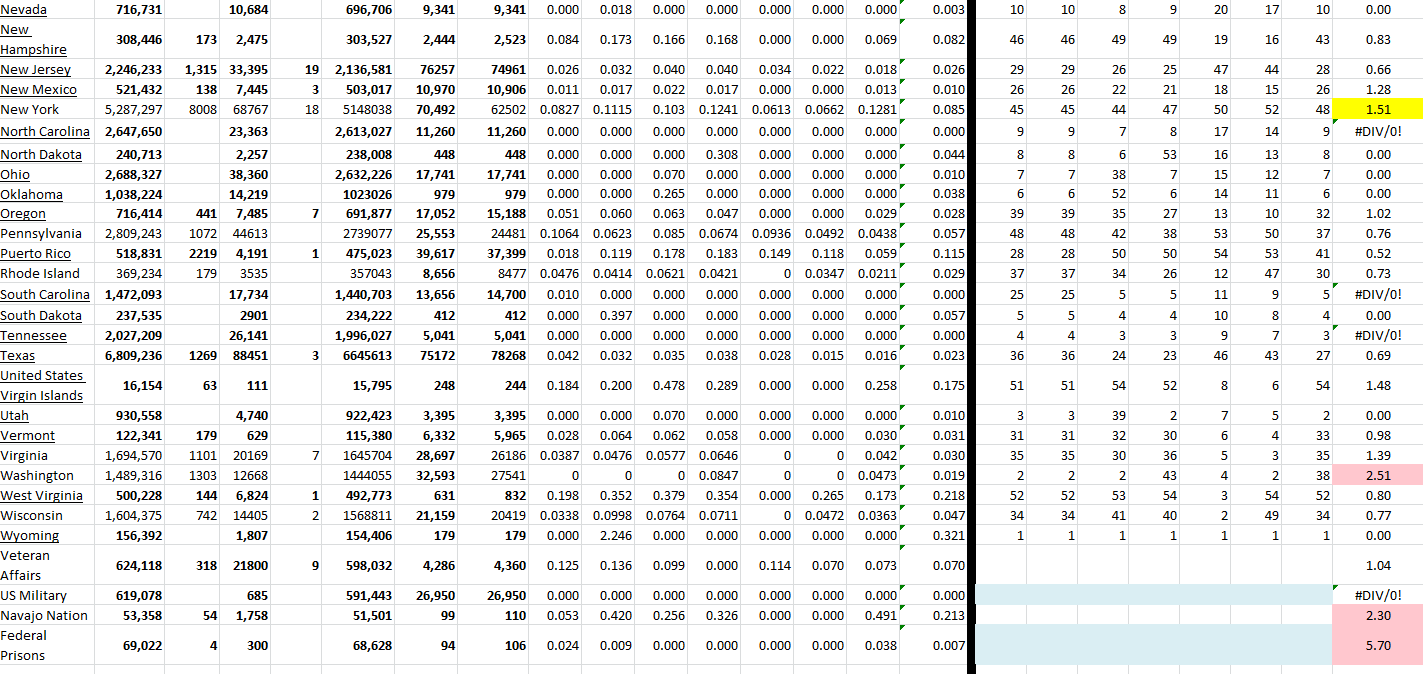
Task: Select the yellow highlighted 1.51 cell
Action: [1377, 110]
